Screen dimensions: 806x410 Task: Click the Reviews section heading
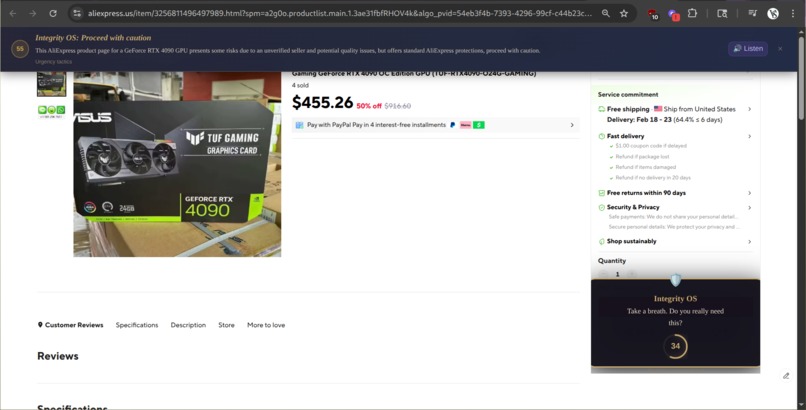(x=58, y=356)
